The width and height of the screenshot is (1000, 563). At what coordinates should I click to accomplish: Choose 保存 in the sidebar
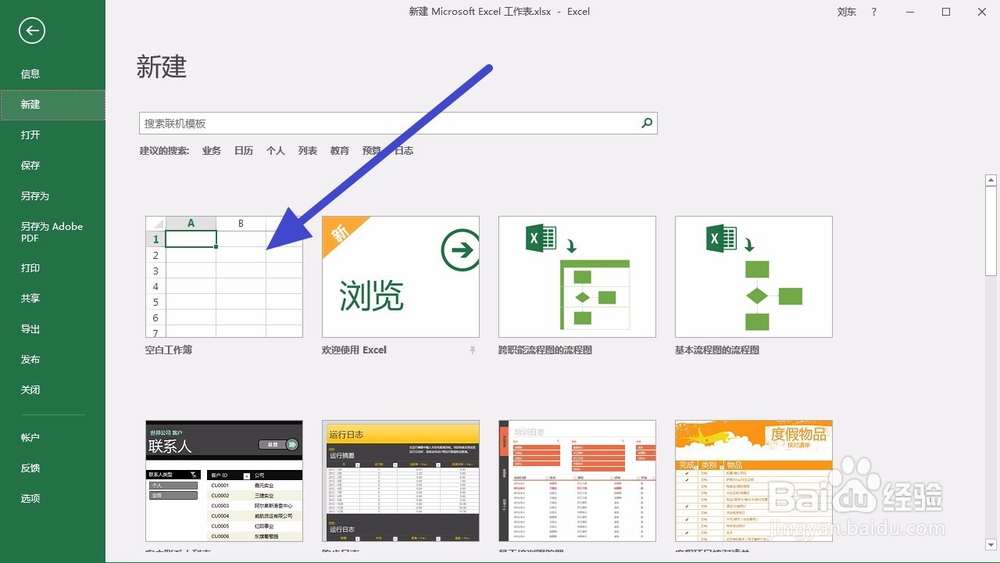click(30, 165)
